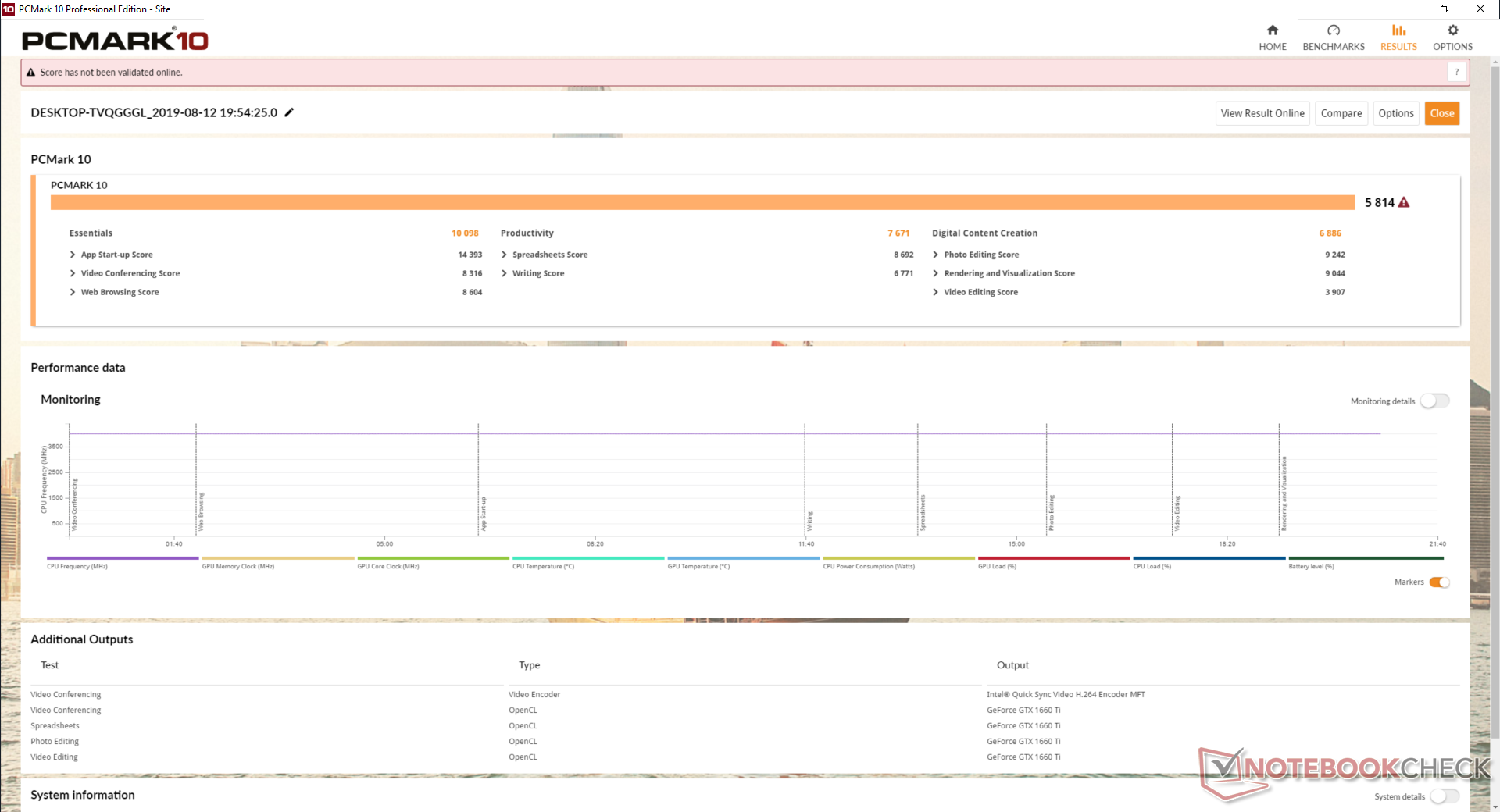Select the Results bar chart icon
Image resolution: width=1500 pixels, height=812 pixels.
pos(1398,30)
